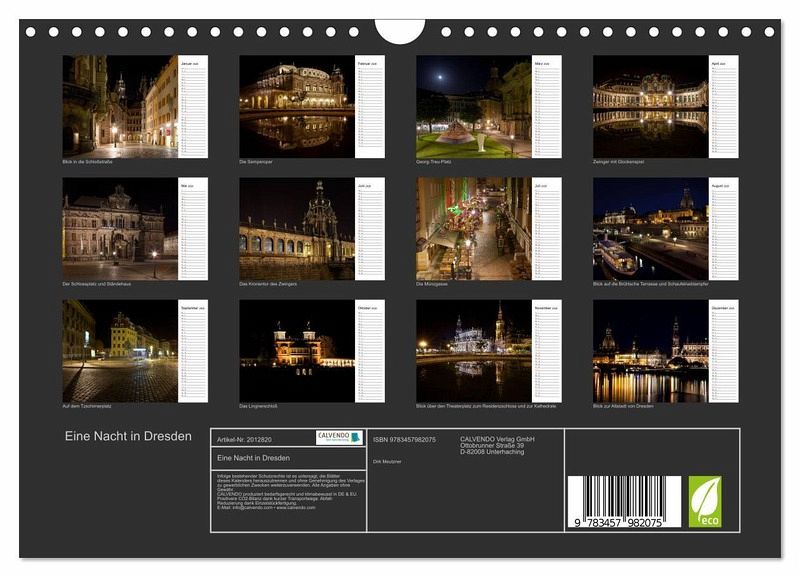
Task: Select the Georg-Treu-Platz moonlit photo
Action: pyautogui.click(x=473, y=106)
